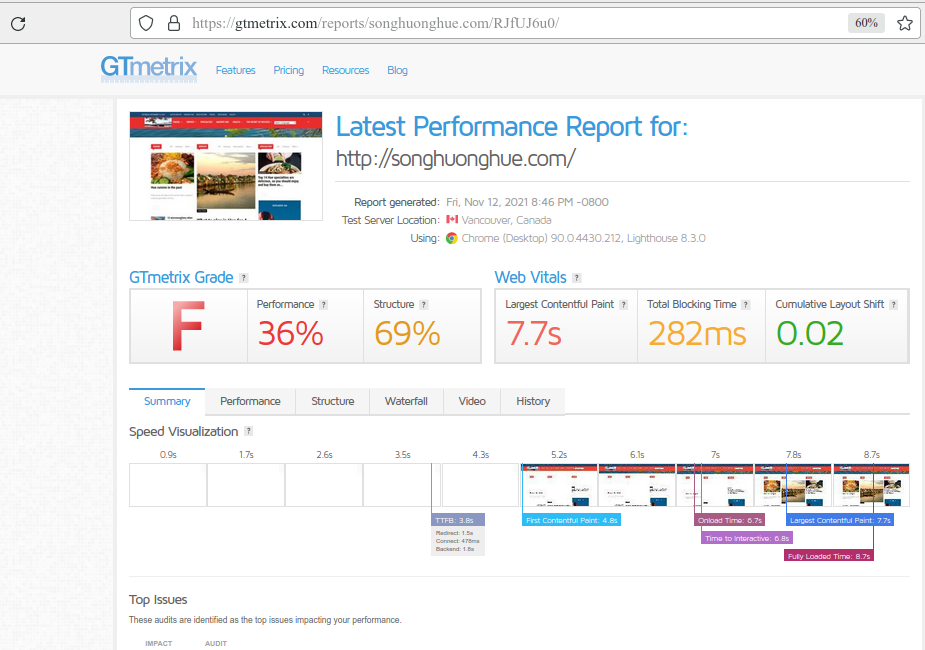Bookmark page with the star icon
This screenshot has height=650, width=925.
click(x=904, y=23)
